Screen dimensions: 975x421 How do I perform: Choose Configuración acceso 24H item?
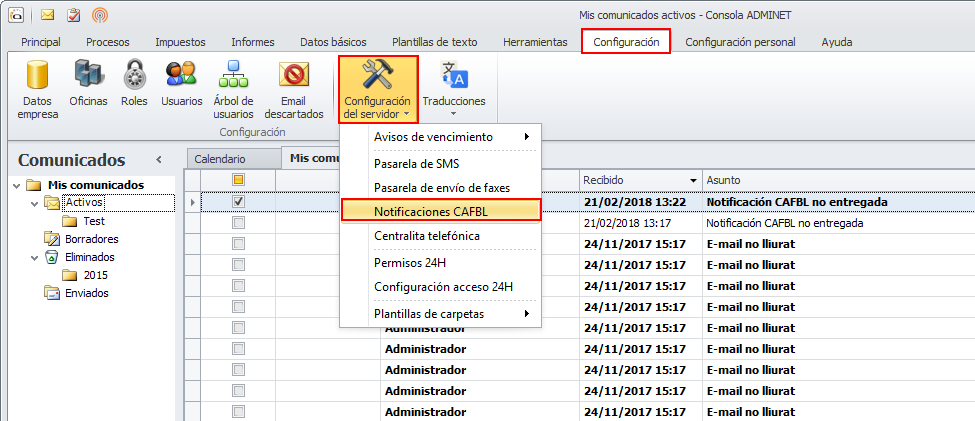pos(440,287)
